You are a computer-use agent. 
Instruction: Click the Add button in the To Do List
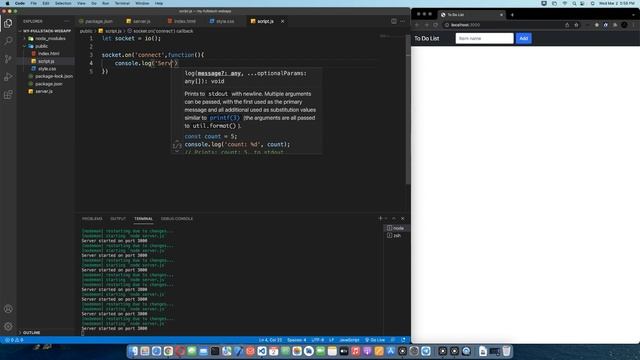[524, 38]
